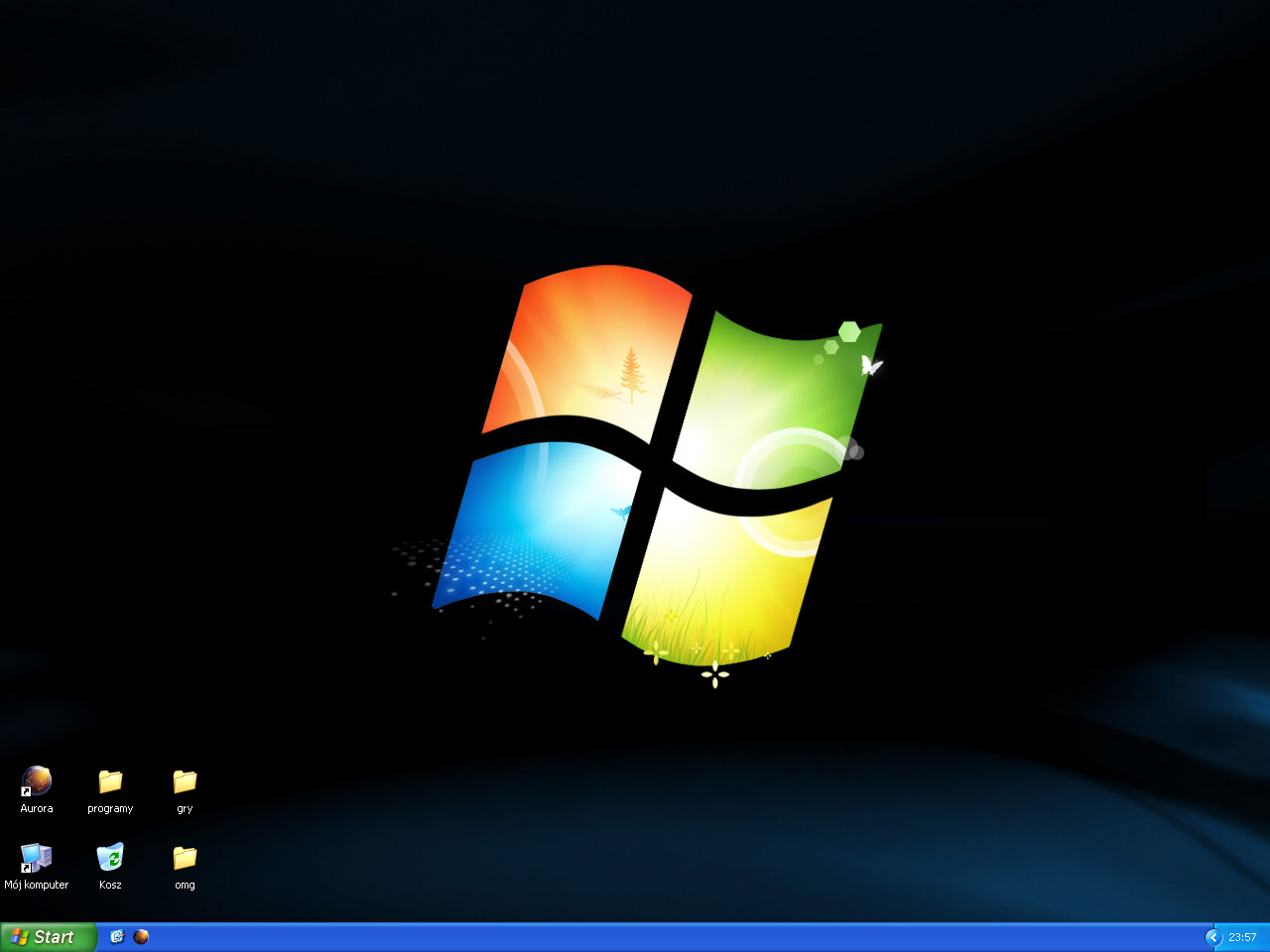This screenshot has height=952, width=1270.
Task: Select the programy folder icon
Action: pyautogui.click(x=110, y=781)
